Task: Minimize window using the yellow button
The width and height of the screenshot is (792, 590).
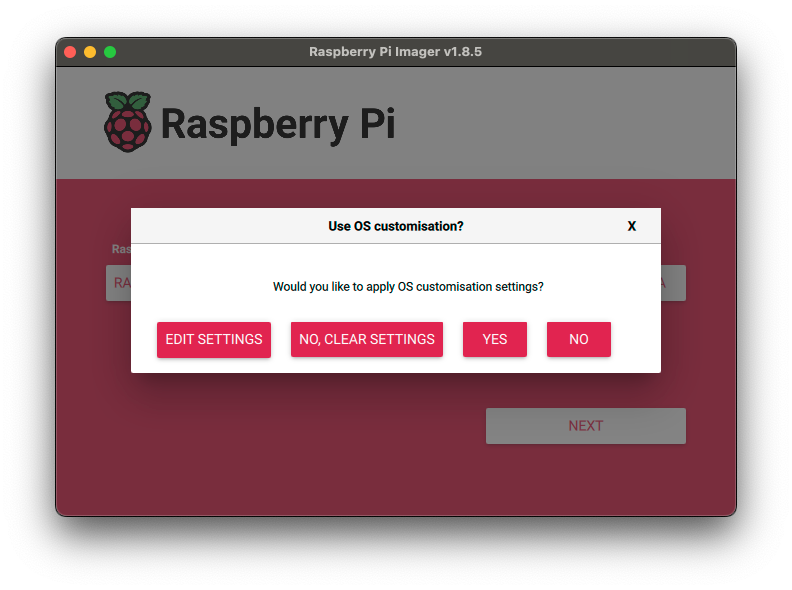Action: pyautogui.click(x=90, y=52)
